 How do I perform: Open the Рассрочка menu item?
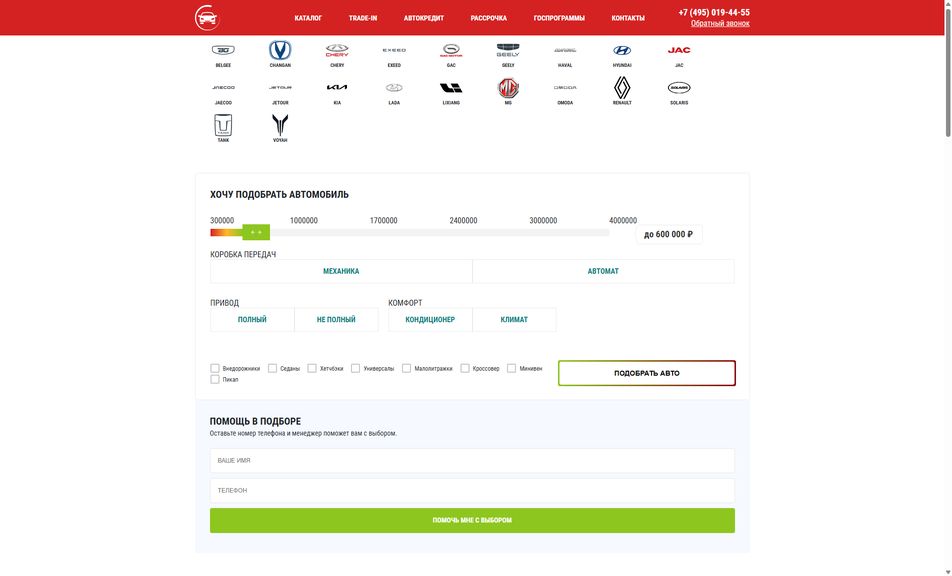tap(489, 18)
